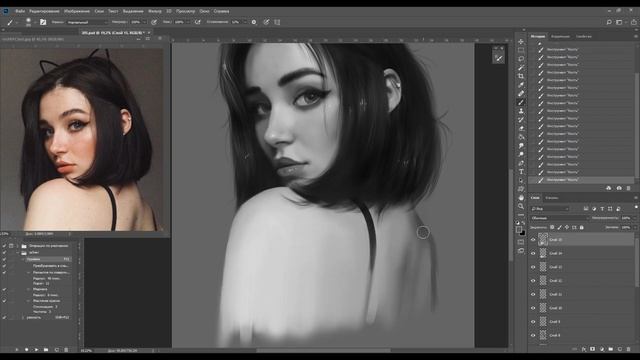Screen dimensions: 640x360
Task: Select the Pen tool
Action: pyautogui.click(x=521, y=163)
